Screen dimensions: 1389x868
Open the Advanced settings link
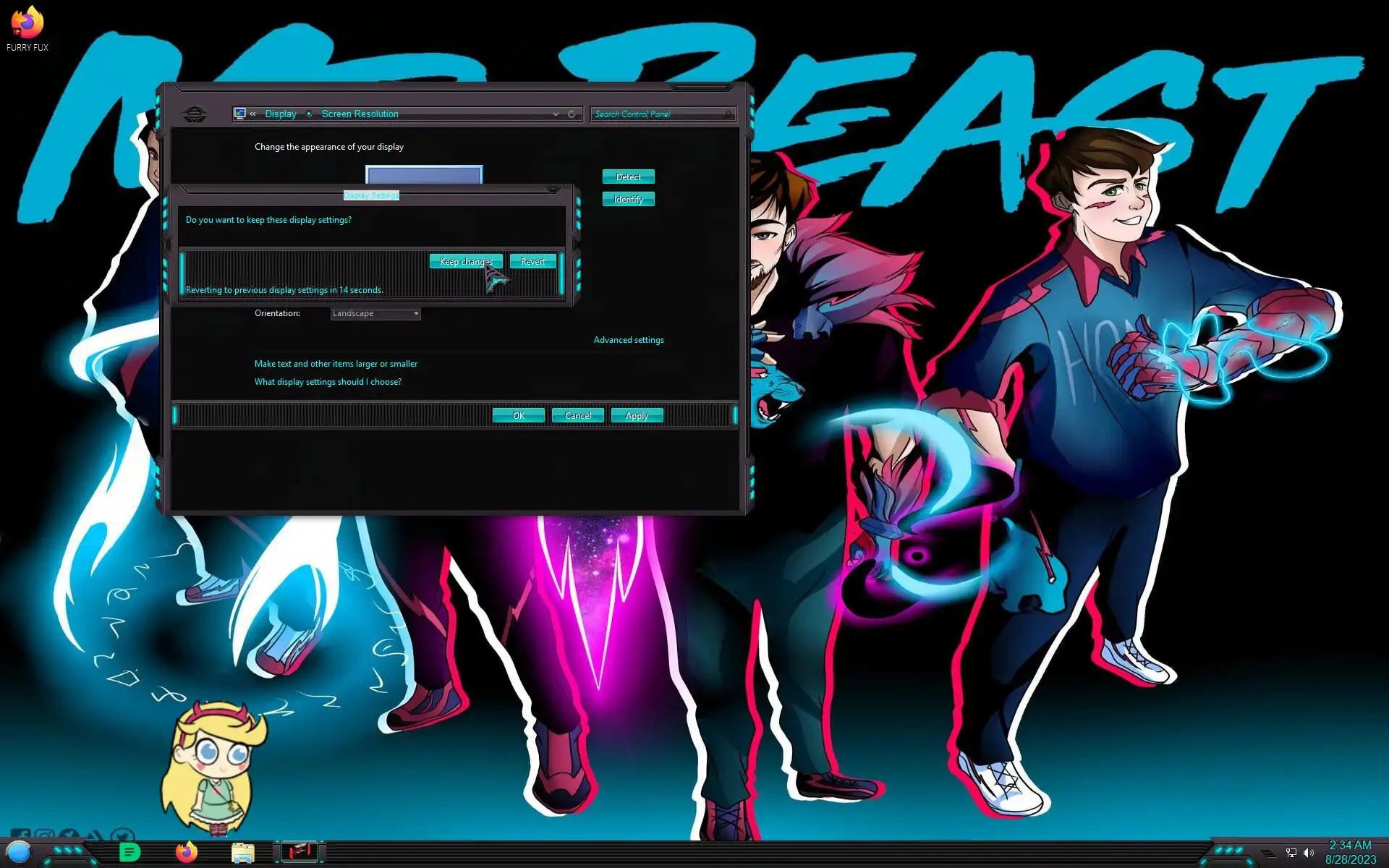(x=628, y=340)
